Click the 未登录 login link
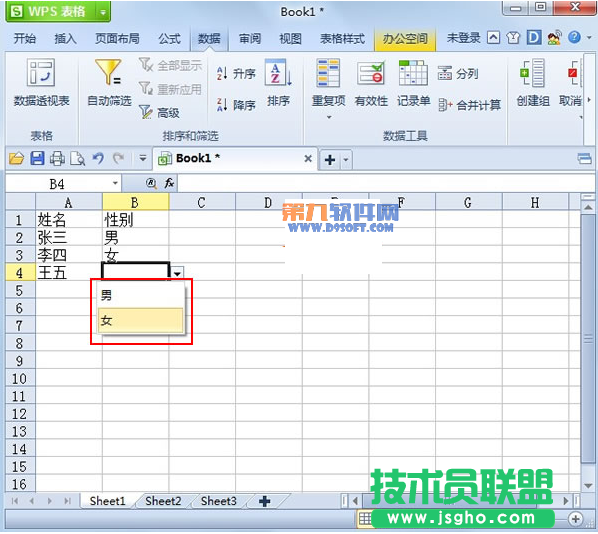 click(x=463, y=38)
